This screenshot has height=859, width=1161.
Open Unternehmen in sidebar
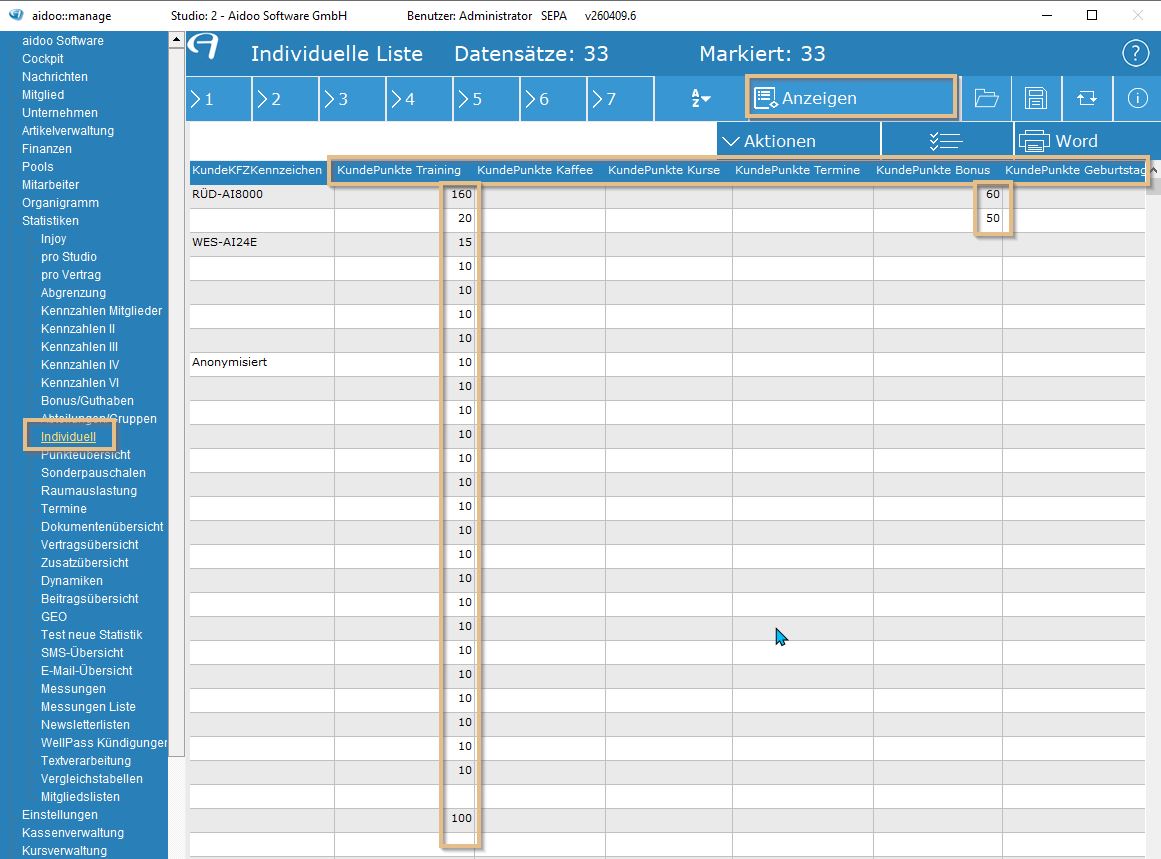pos(60,113)
